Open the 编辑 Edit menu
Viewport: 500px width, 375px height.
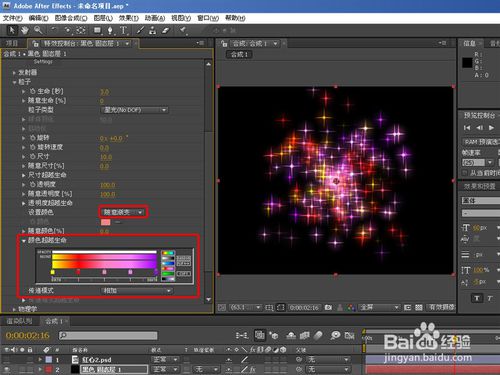[x=38, y=18]
